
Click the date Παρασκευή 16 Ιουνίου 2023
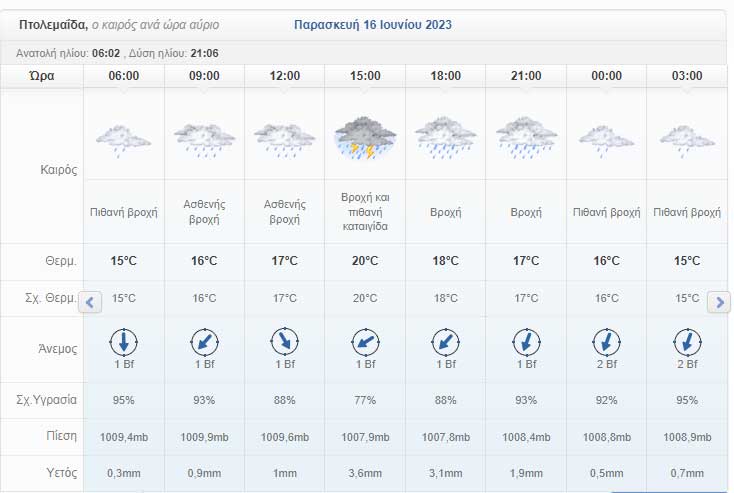373,25
